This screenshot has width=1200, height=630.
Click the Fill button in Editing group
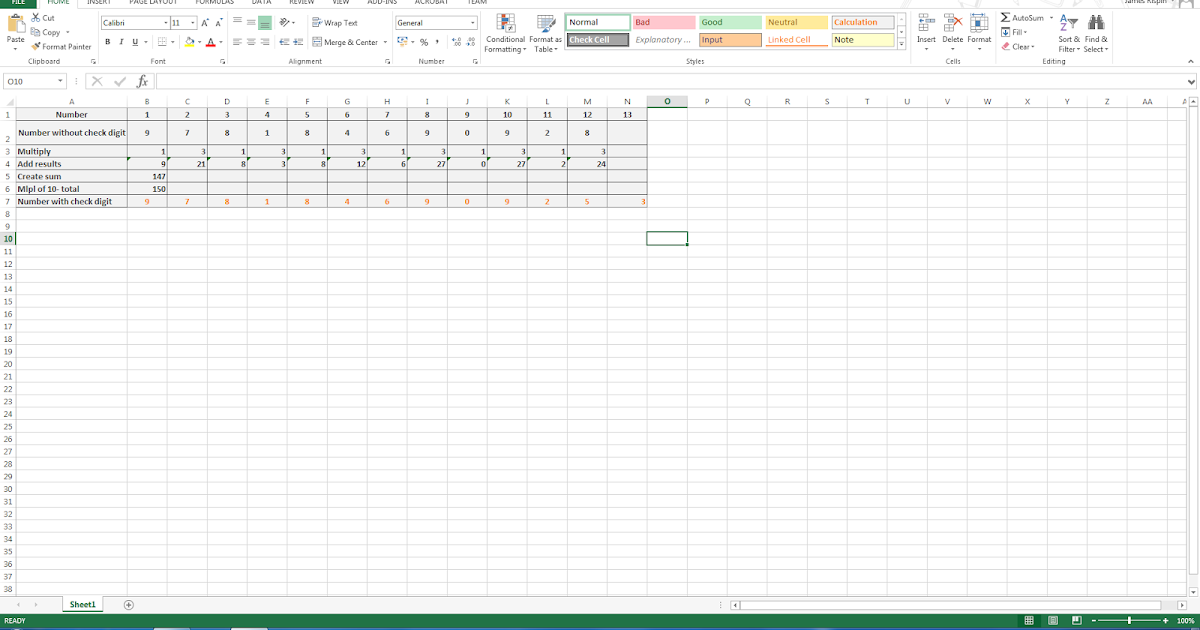click(1013, 32)
